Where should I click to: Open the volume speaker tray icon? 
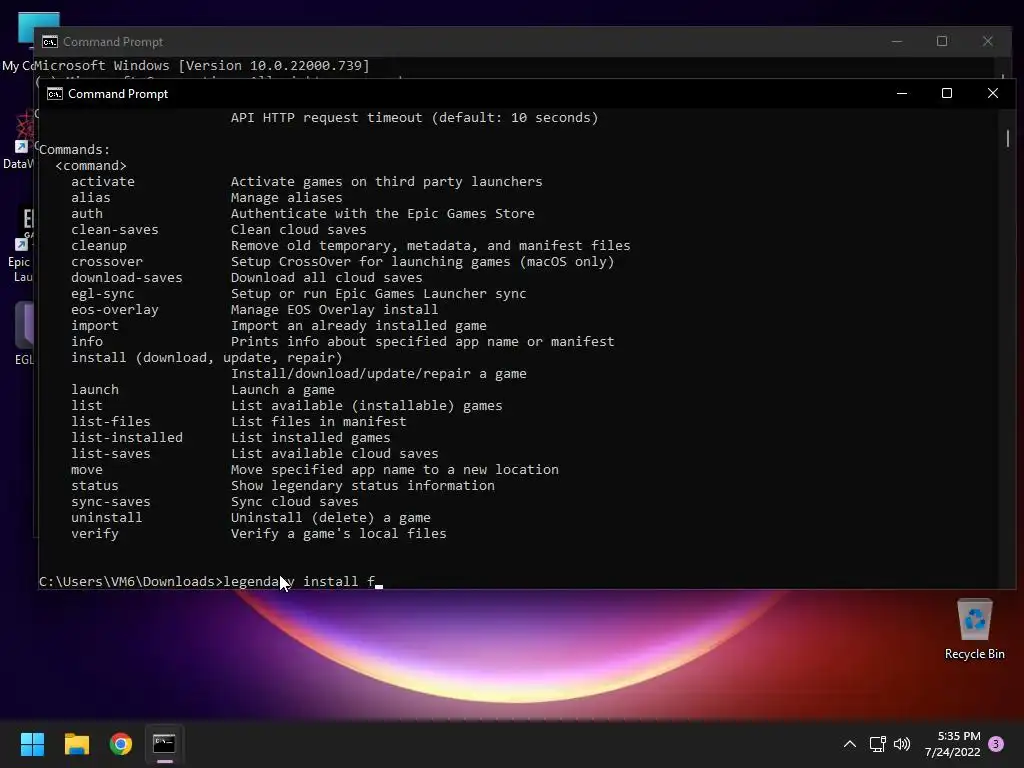click(x=902, y=744)
